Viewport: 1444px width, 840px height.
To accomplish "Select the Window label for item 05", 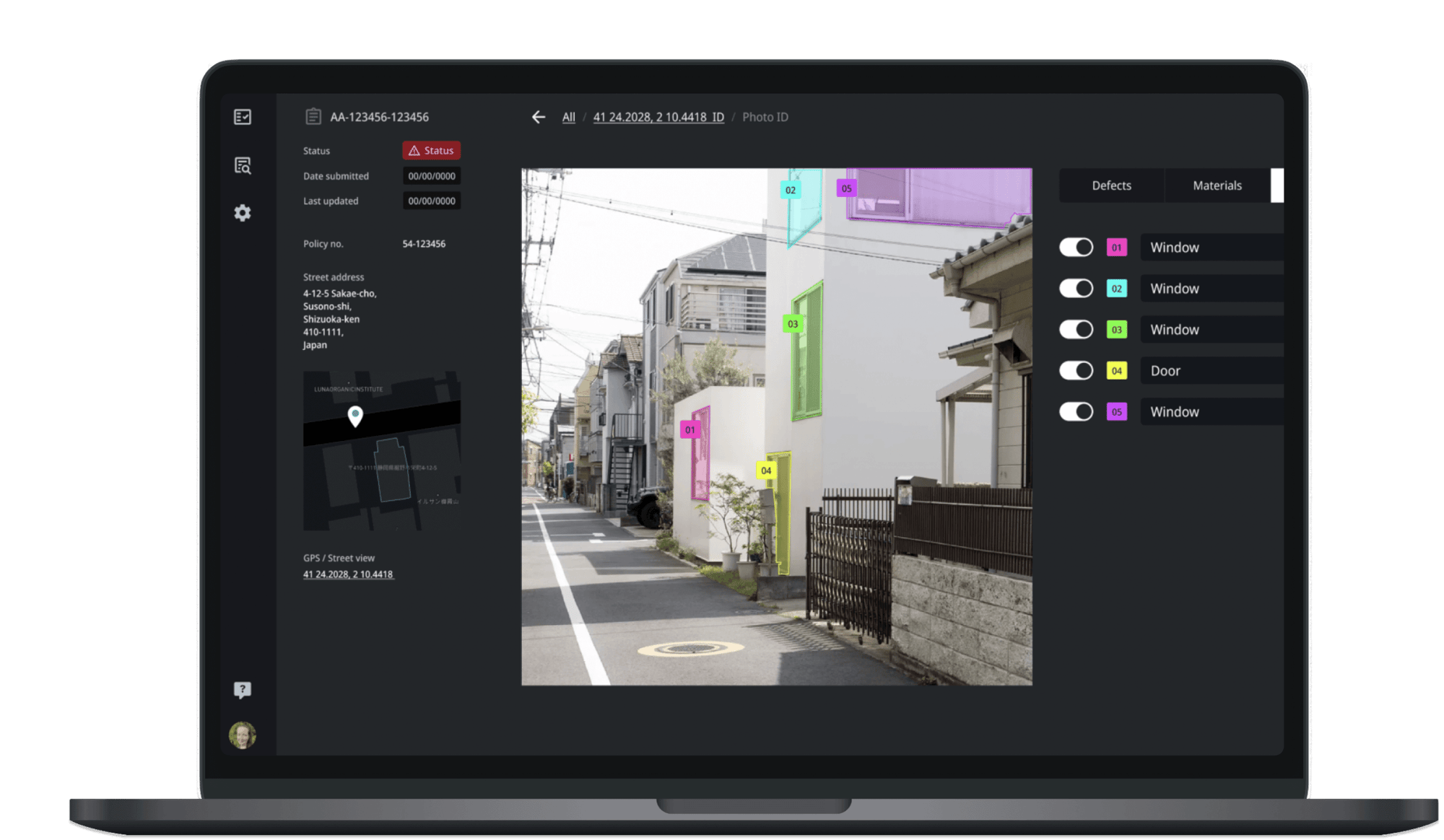I will [1212, 412].
